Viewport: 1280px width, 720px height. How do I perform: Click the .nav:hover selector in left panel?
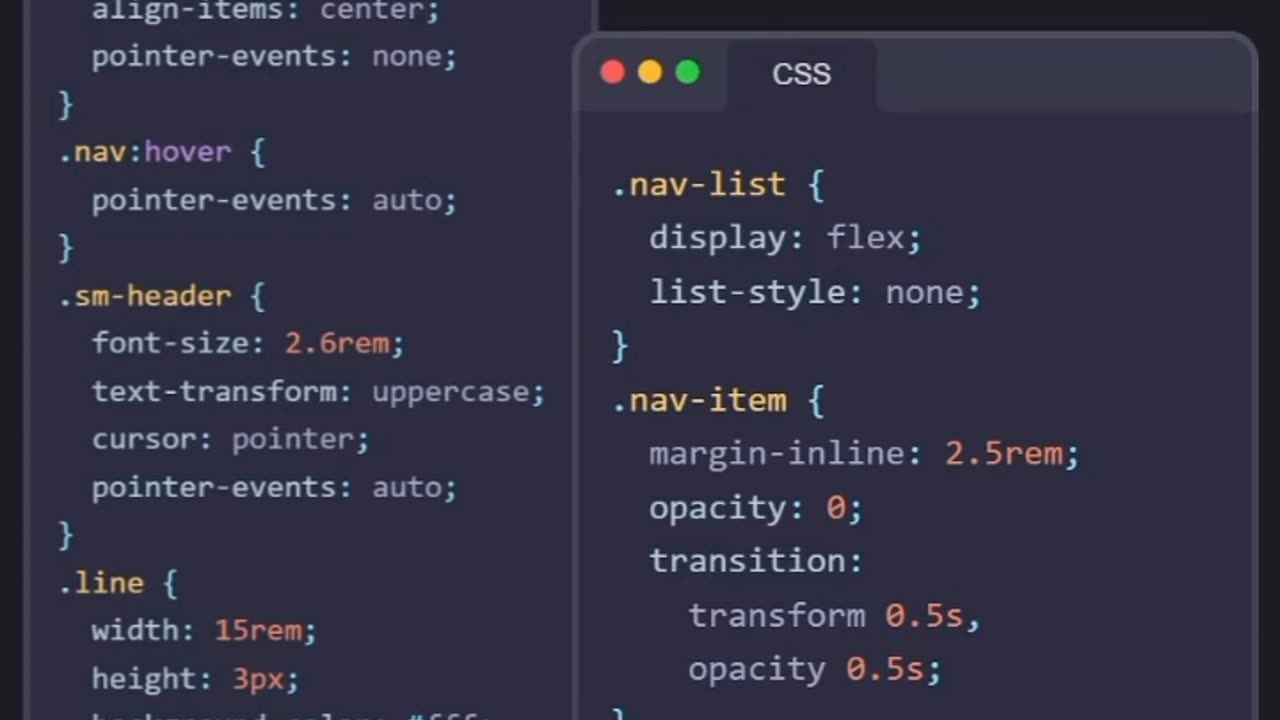(x=161, y=152)
